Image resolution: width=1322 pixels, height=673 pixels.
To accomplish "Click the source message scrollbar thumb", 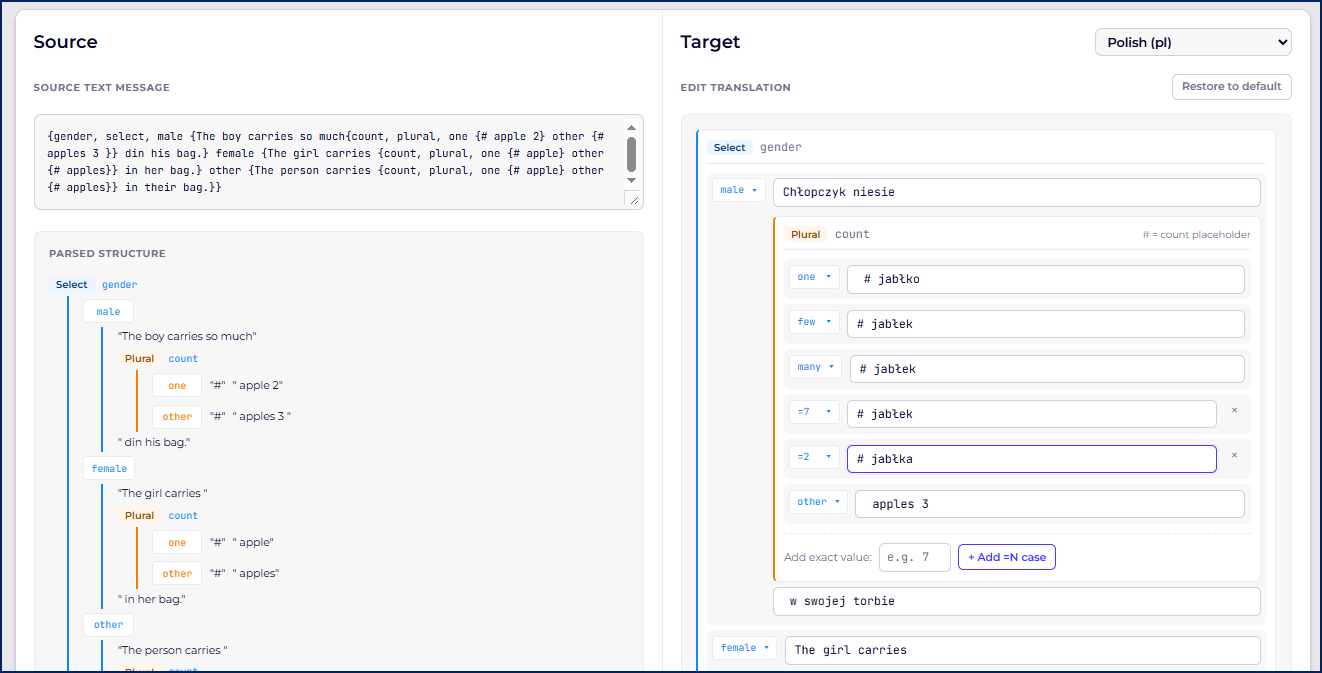I will pyautogui.click(x=631, y=154).
